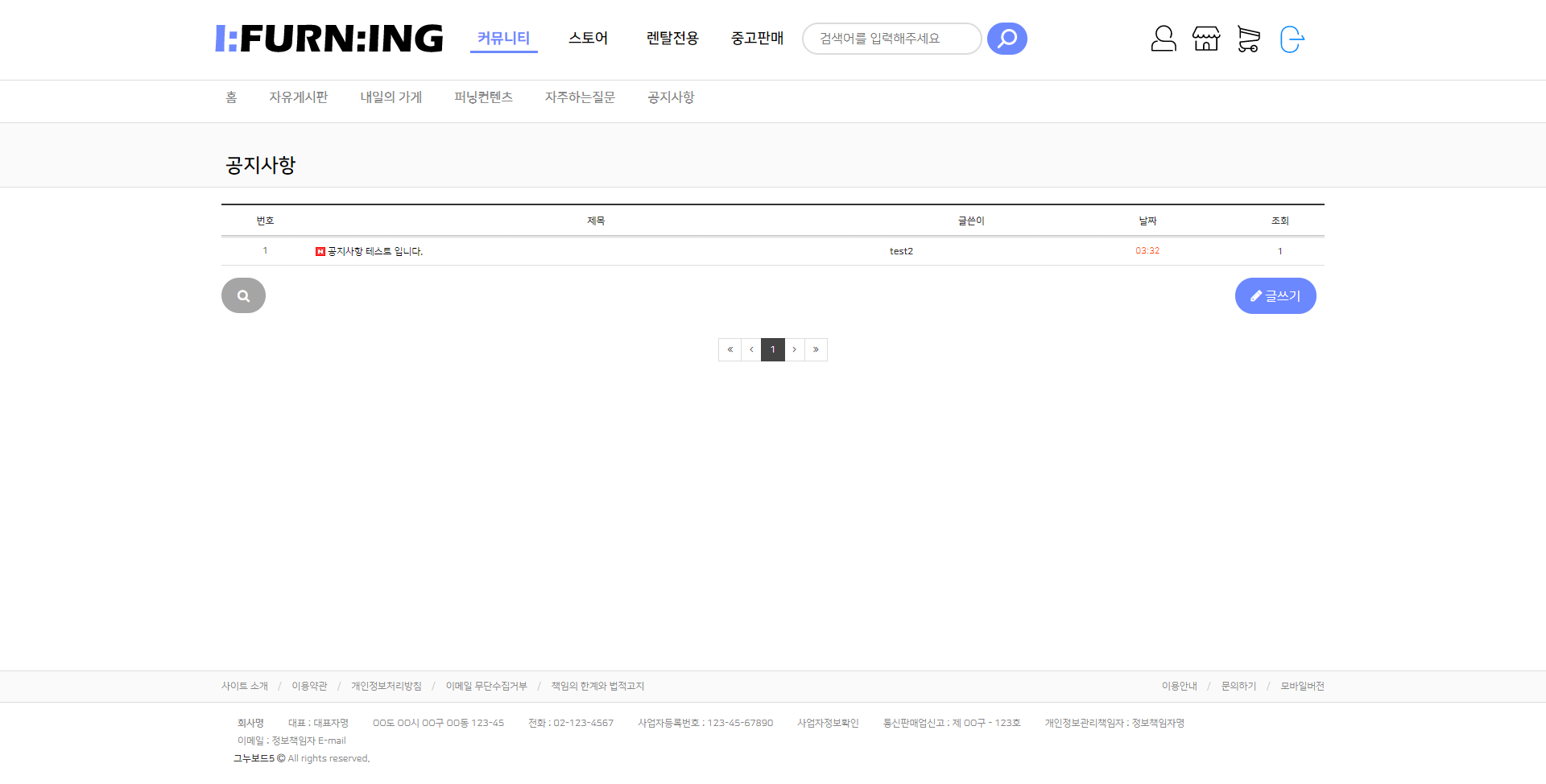Go to the first page arrow
This screenshot has height=784, width=1546.
pos(730,349)
